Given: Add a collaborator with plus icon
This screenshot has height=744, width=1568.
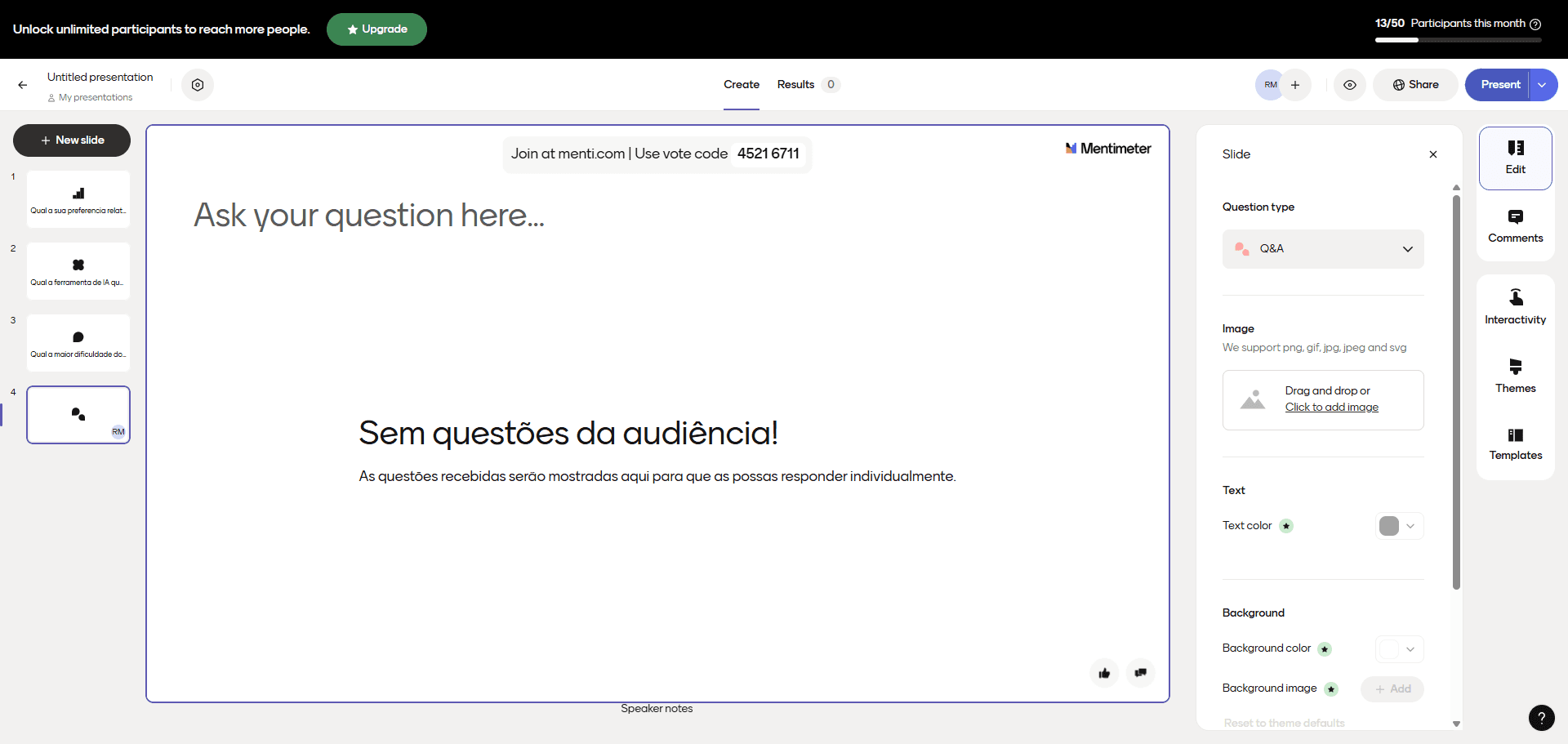Looking at the screenshot, I should tap(1295, 85).
